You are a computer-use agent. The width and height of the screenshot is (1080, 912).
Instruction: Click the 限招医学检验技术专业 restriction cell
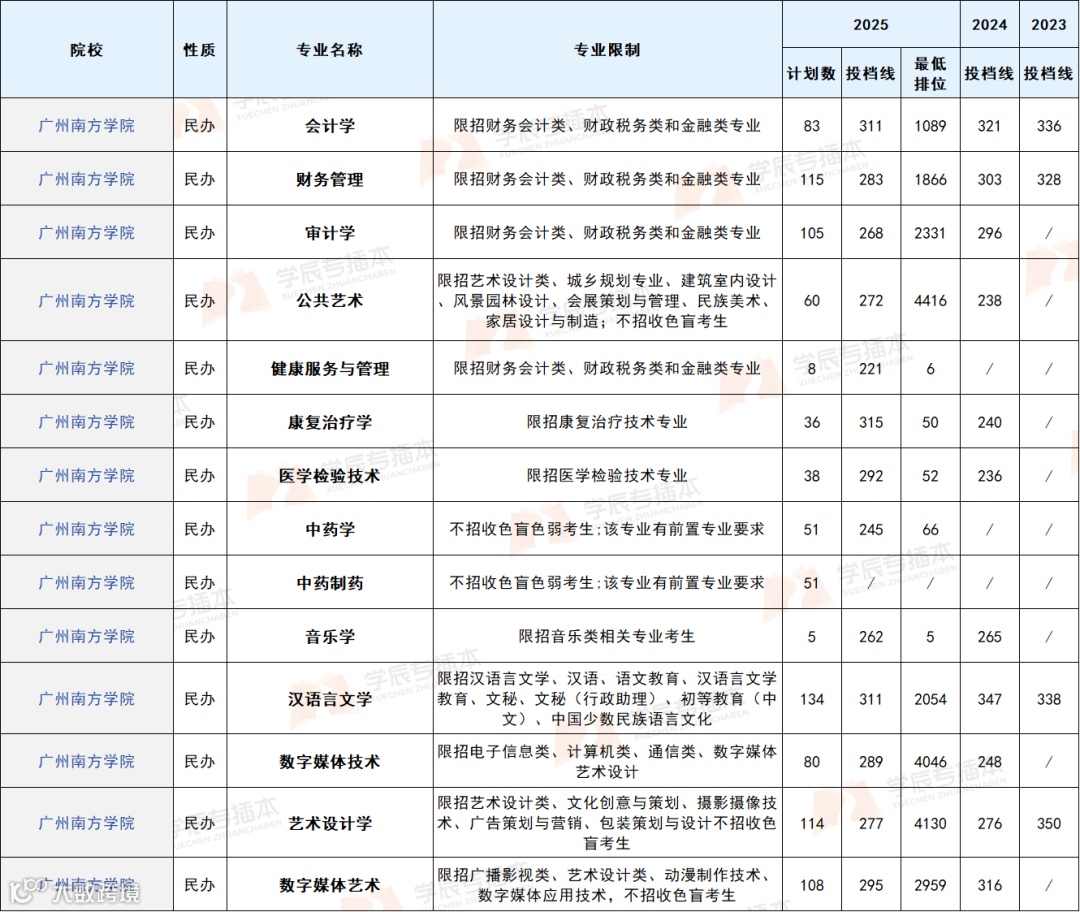pyautogui.click(x=608, y=475)
